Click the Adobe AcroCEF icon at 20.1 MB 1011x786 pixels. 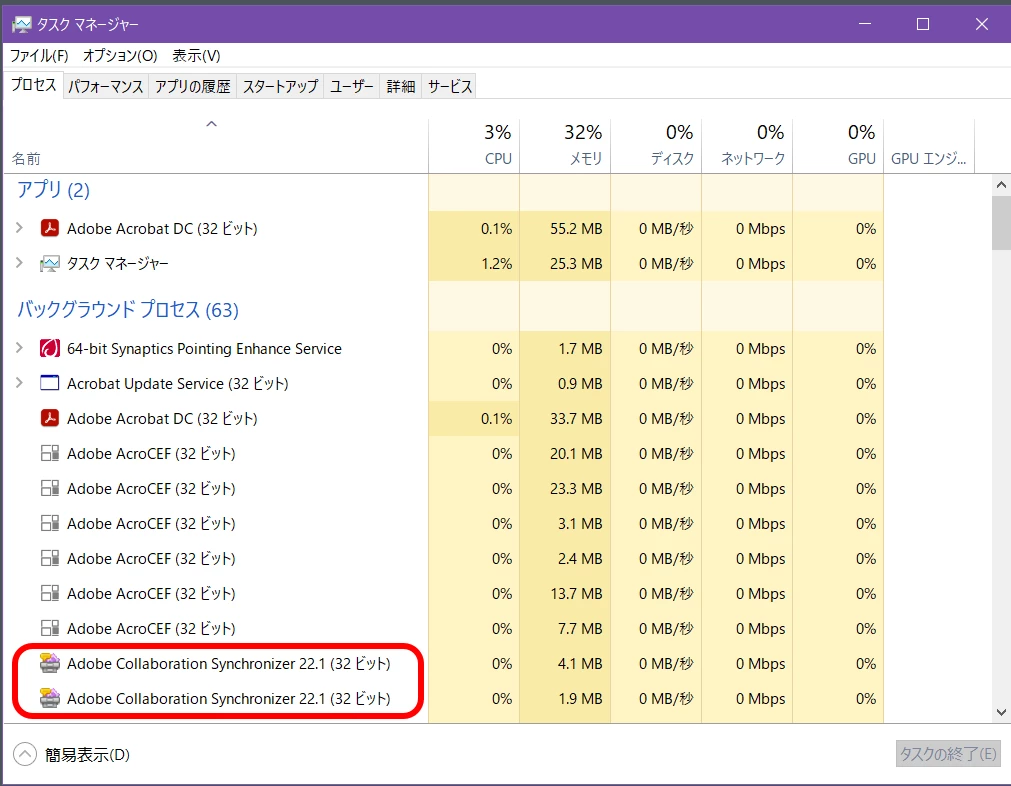[50, 453]
